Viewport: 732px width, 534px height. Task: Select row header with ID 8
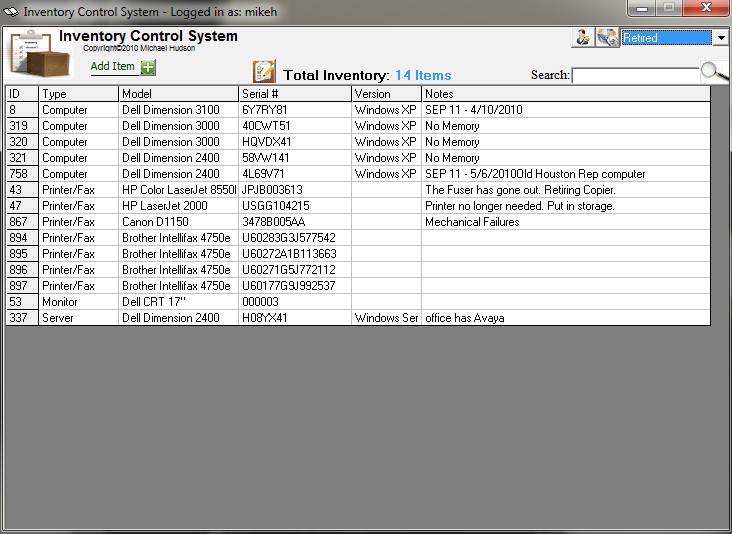[x=22, y=110]
